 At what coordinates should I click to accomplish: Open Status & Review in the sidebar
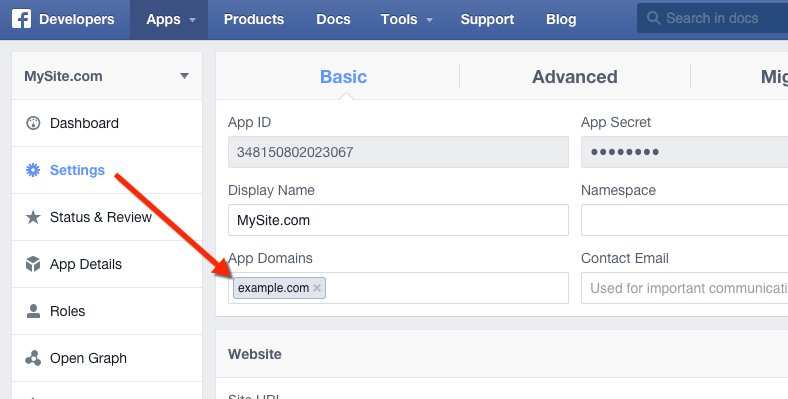[x=107, y=217]
